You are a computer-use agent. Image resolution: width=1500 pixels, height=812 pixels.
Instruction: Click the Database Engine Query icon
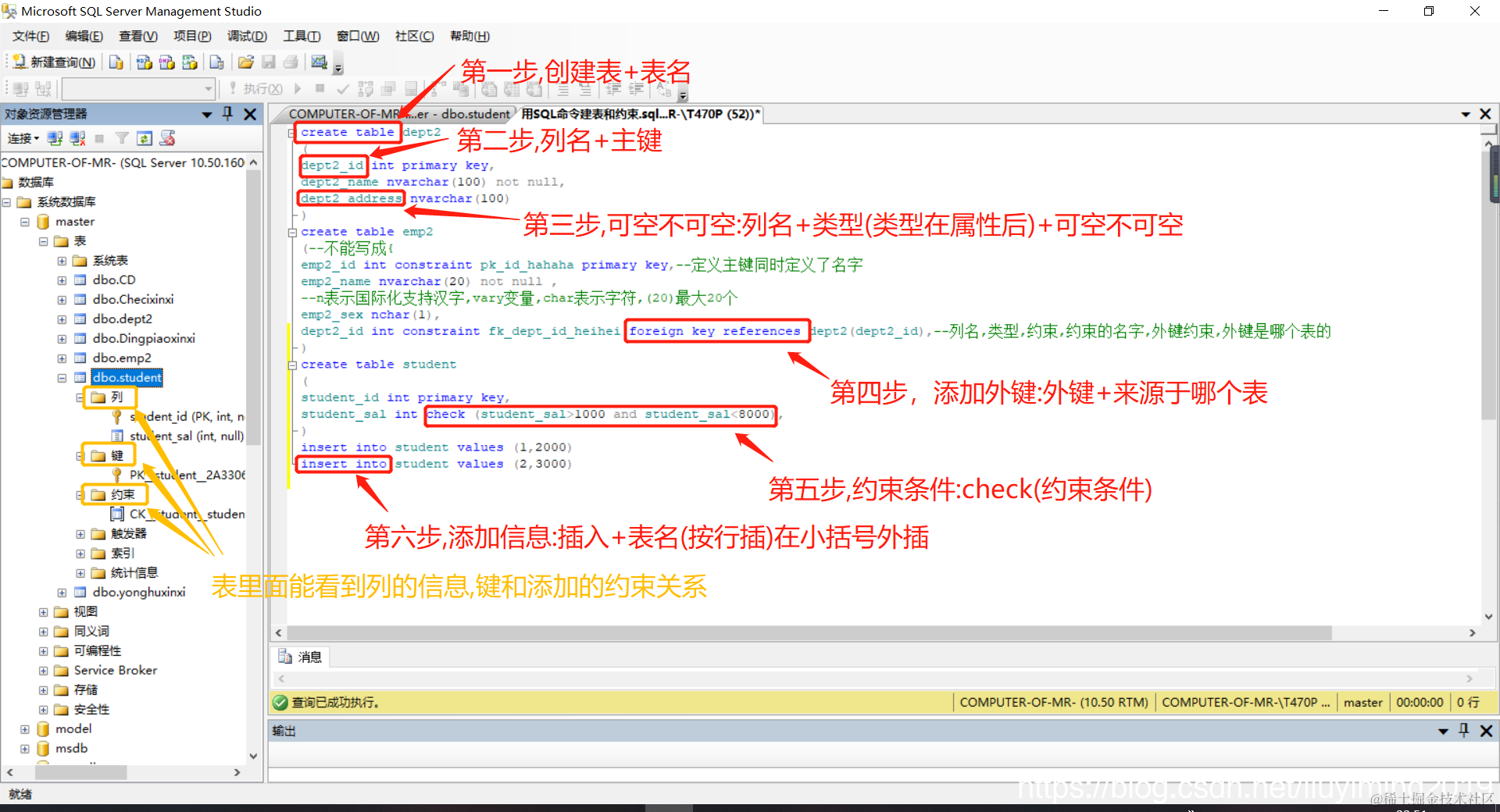(116, 62)
